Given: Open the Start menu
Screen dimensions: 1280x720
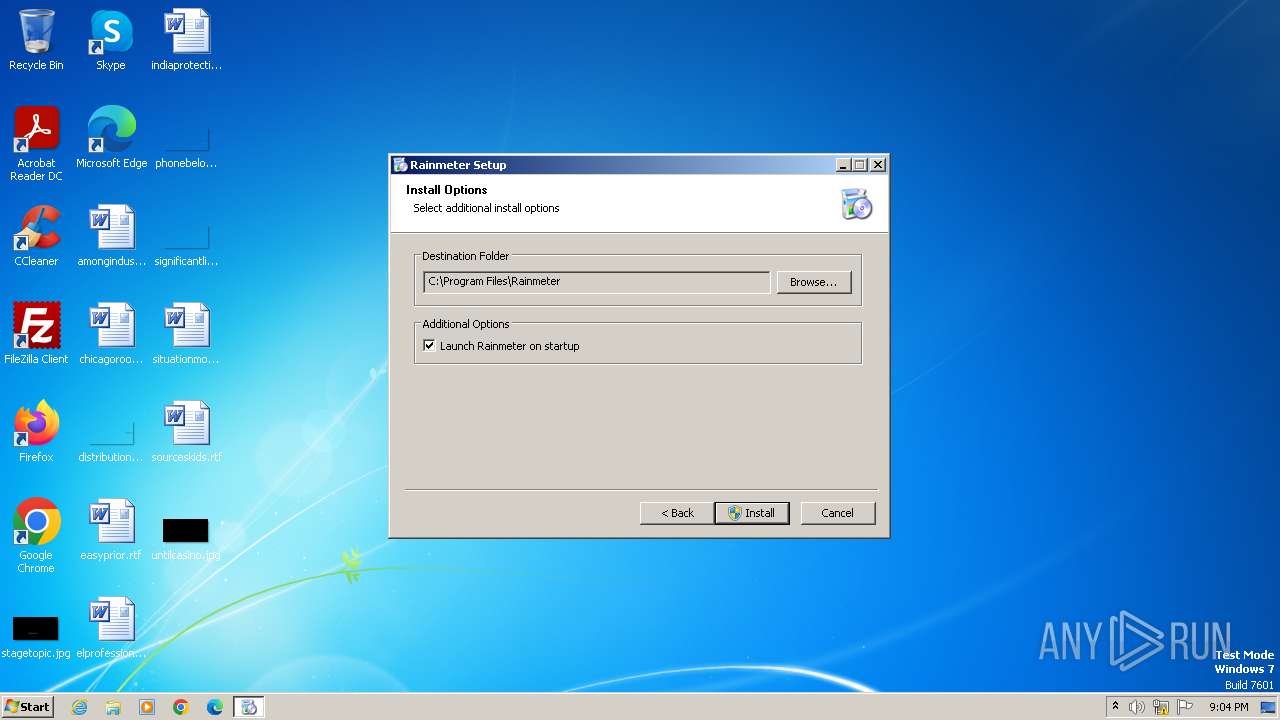Looking at the screenshot, I should [x=27, y=707].
